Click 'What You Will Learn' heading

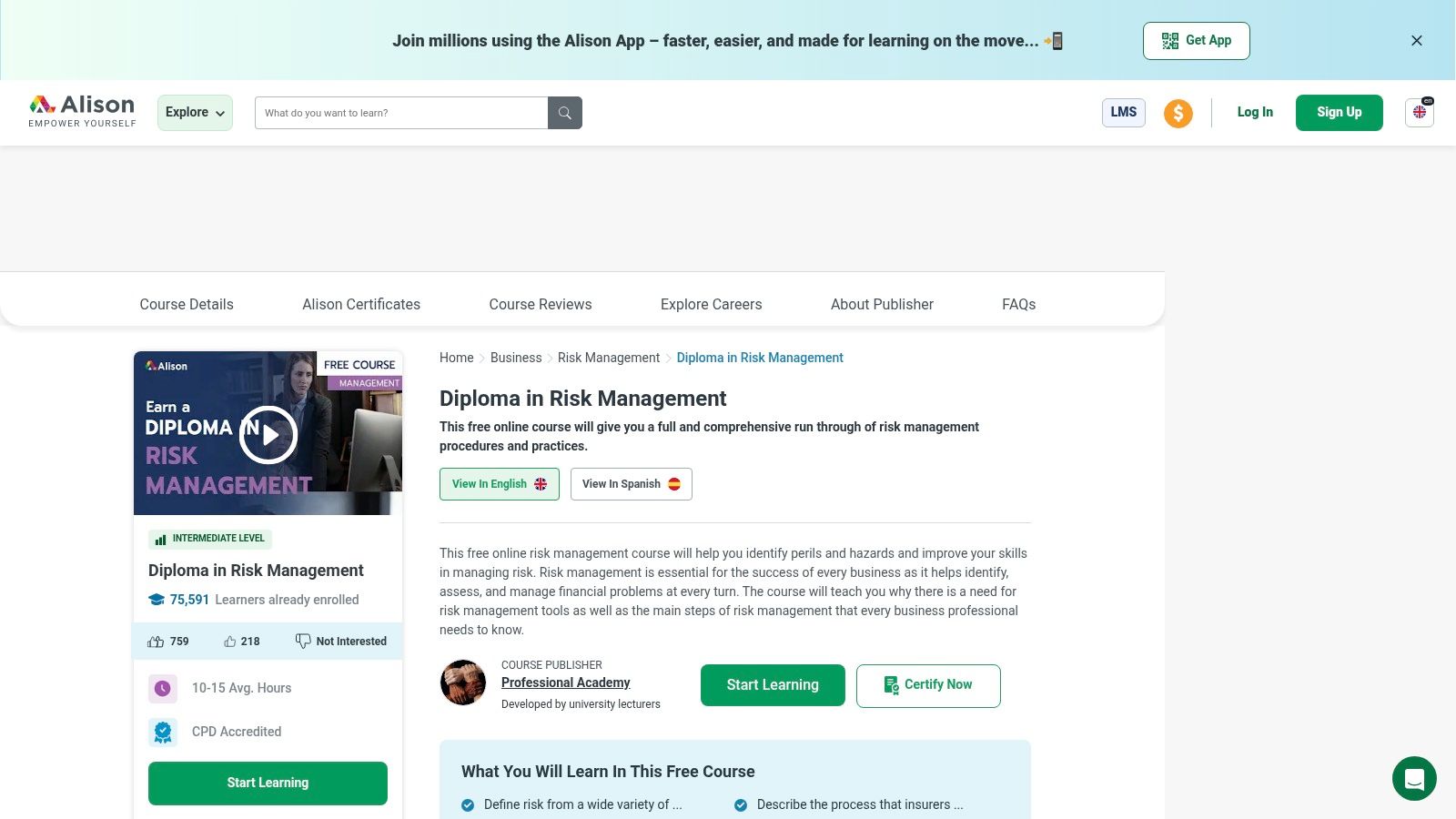608,772
